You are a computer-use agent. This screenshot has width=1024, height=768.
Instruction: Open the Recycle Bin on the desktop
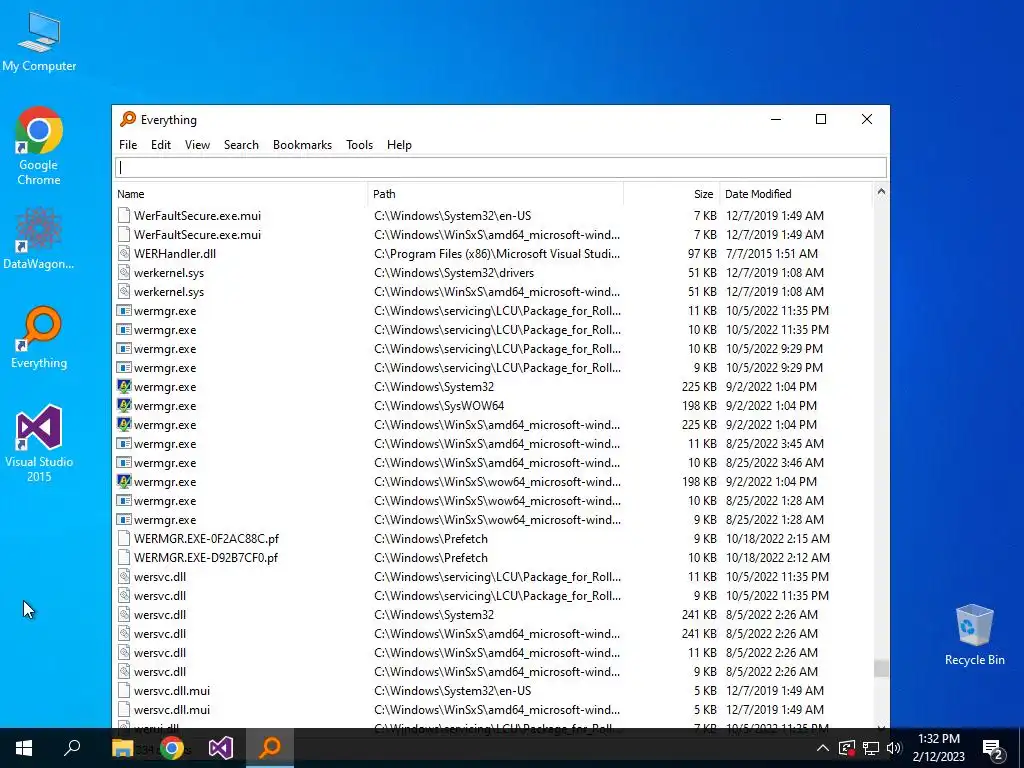coord(974,635)
